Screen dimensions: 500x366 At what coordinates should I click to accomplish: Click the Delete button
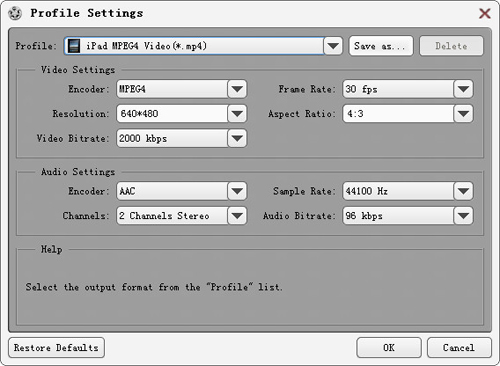tap(451, 46)
